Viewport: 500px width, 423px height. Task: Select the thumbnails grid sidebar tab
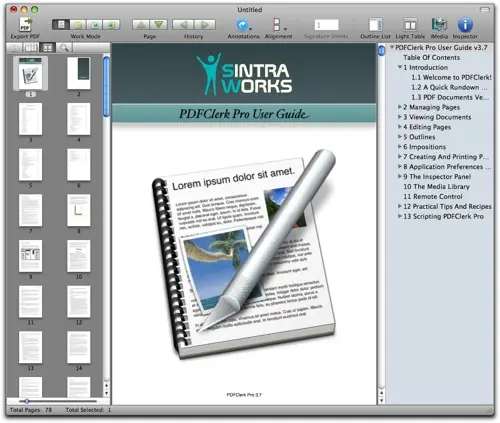[x=47, y=48]
